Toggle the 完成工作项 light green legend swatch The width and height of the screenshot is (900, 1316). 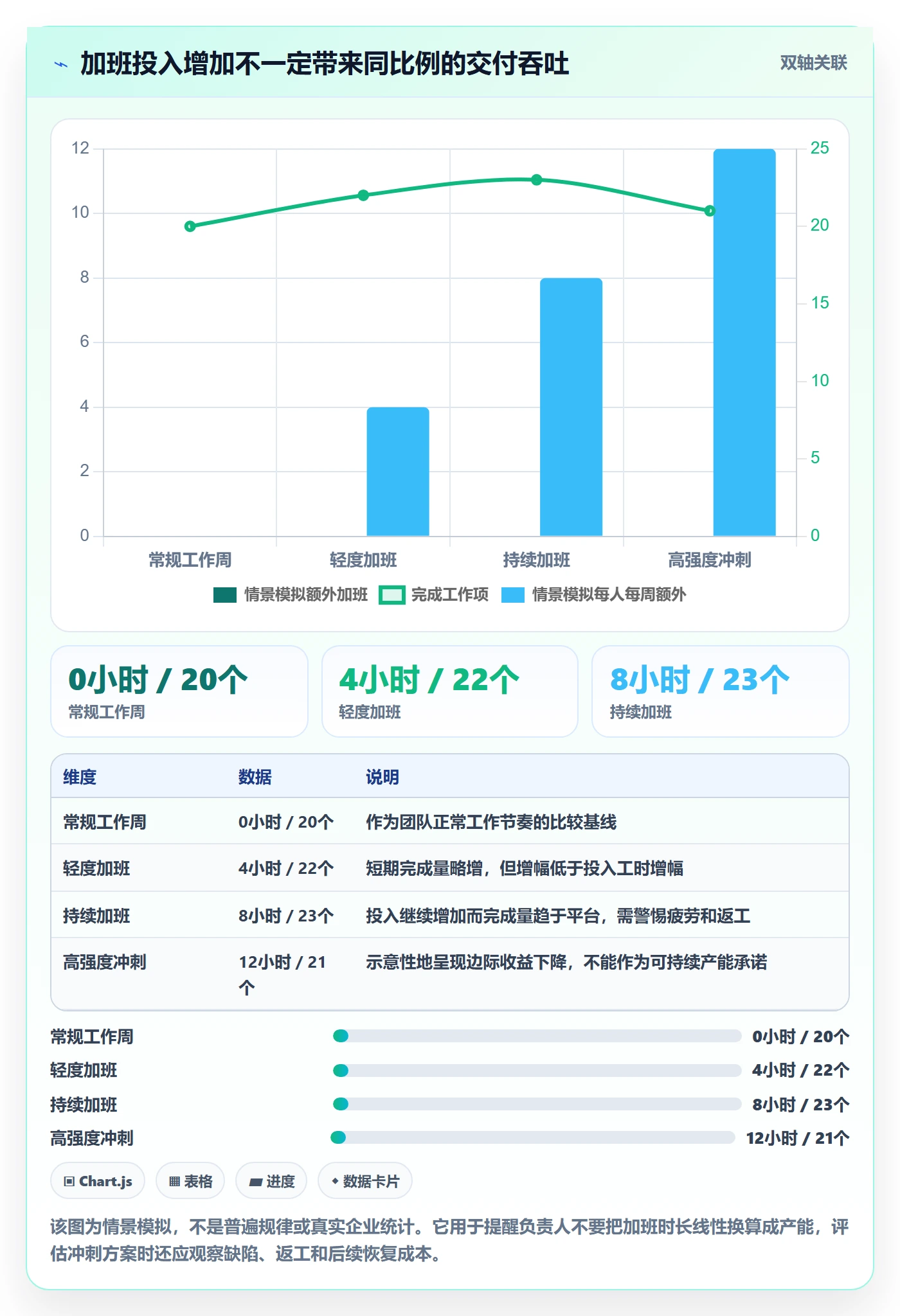coord(392,595)
